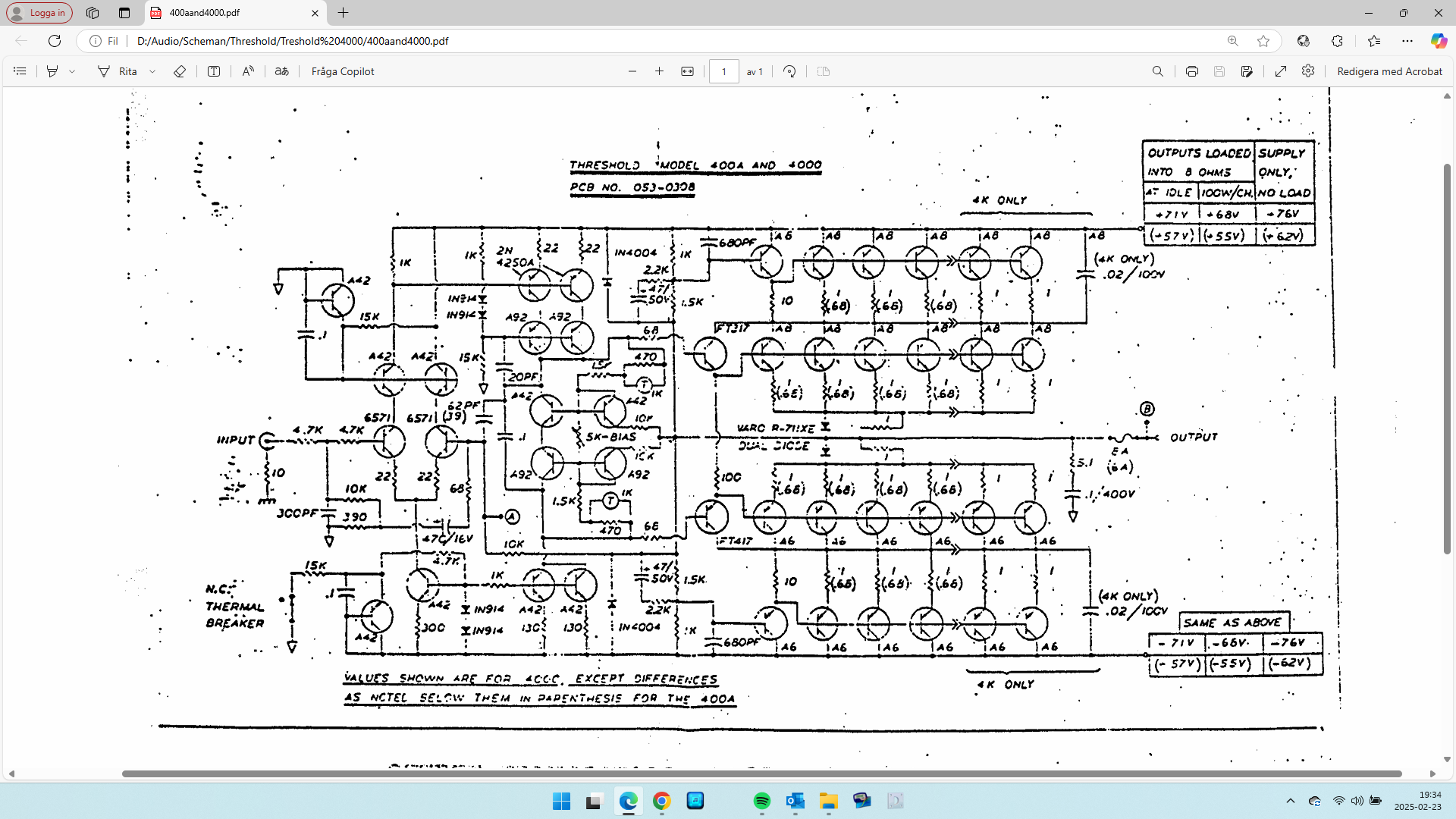Enter full screen mode
Screen dimensions: 1456x819
[1281, 71]
